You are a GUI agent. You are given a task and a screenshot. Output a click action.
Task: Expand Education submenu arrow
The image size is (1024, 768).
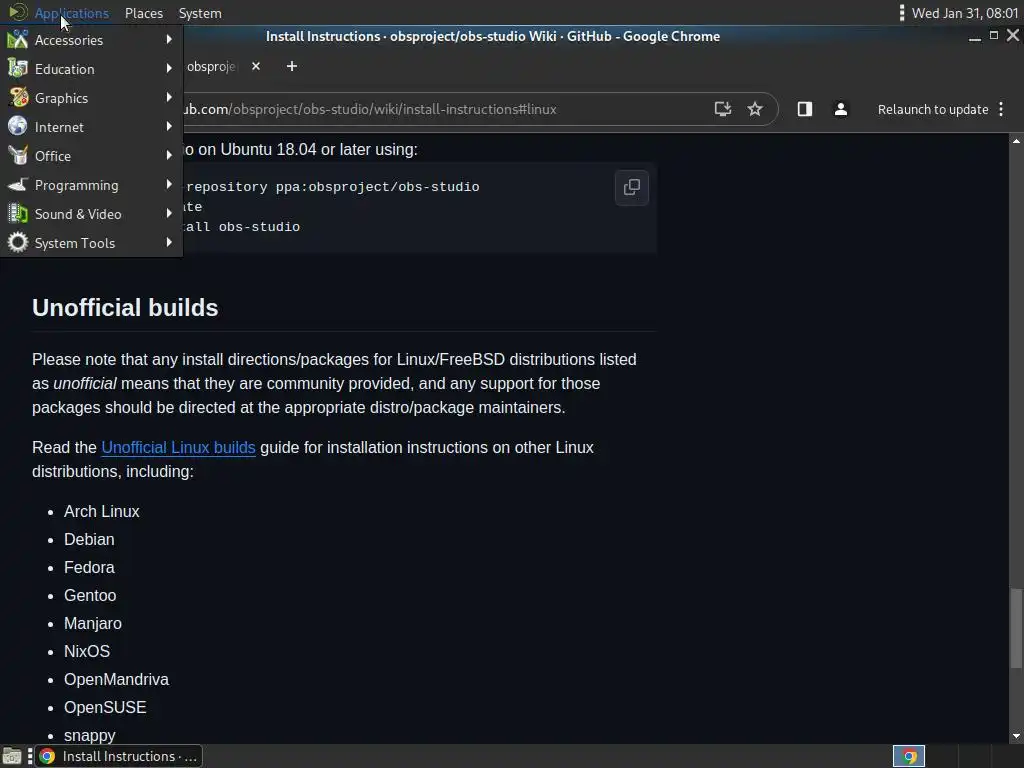coord(169,68)
